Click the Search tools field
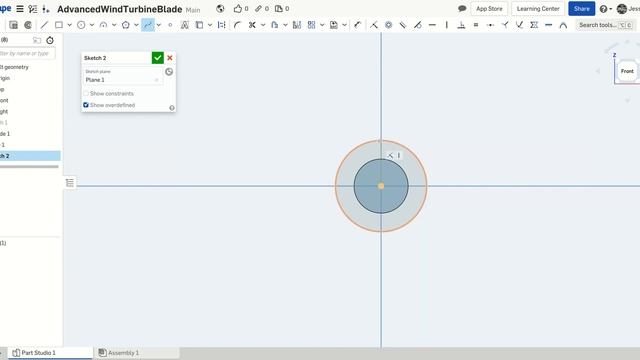640x360 pixels. (x=606, y=25)
